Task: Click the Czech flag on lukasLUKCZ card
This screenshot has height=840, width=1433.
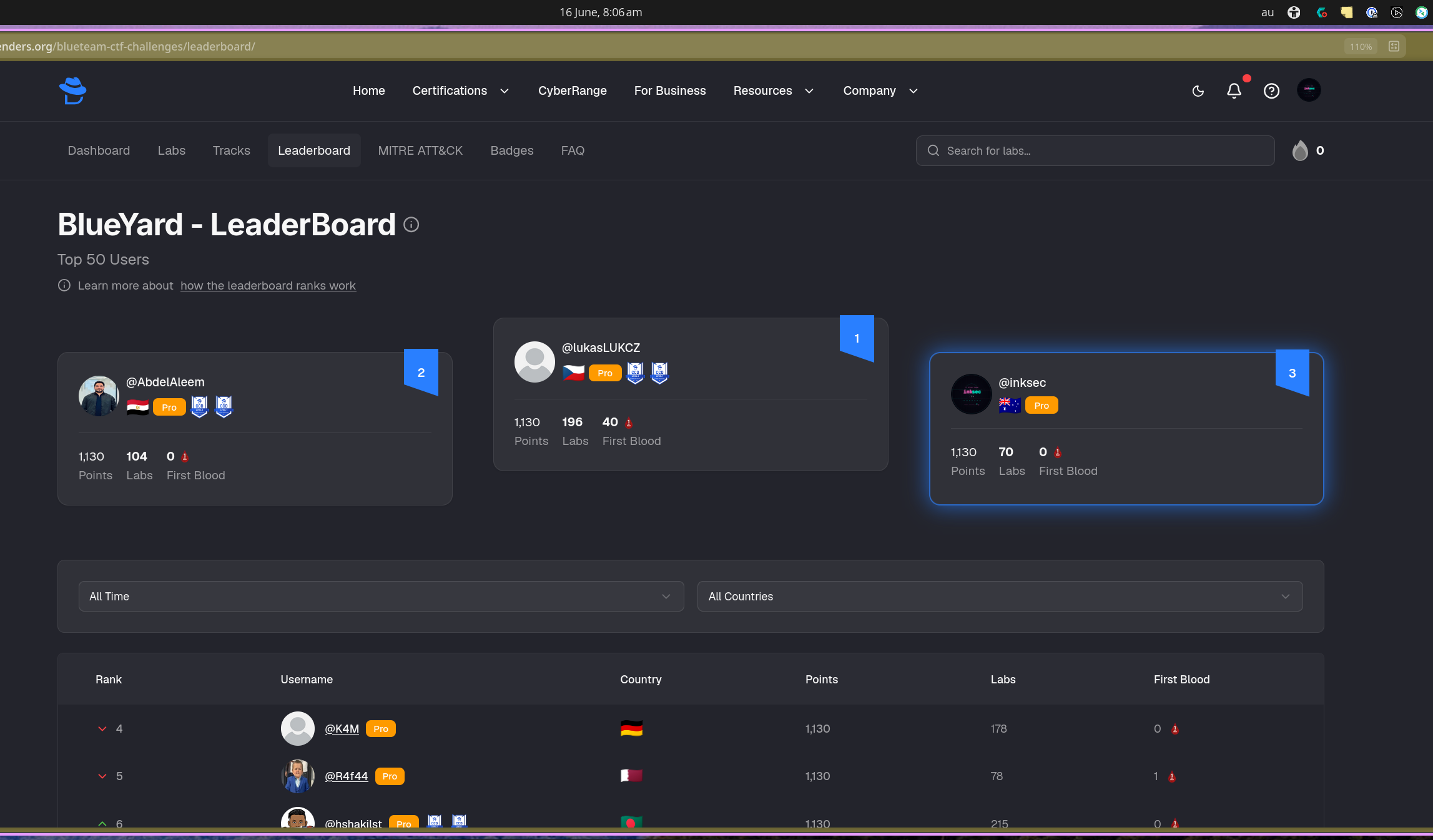Action: coord(573,373)
